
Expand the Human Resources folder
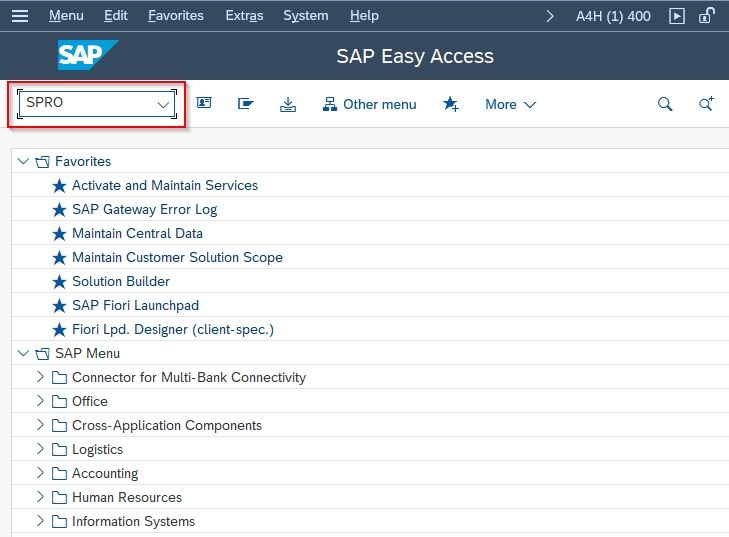(40, 497)
